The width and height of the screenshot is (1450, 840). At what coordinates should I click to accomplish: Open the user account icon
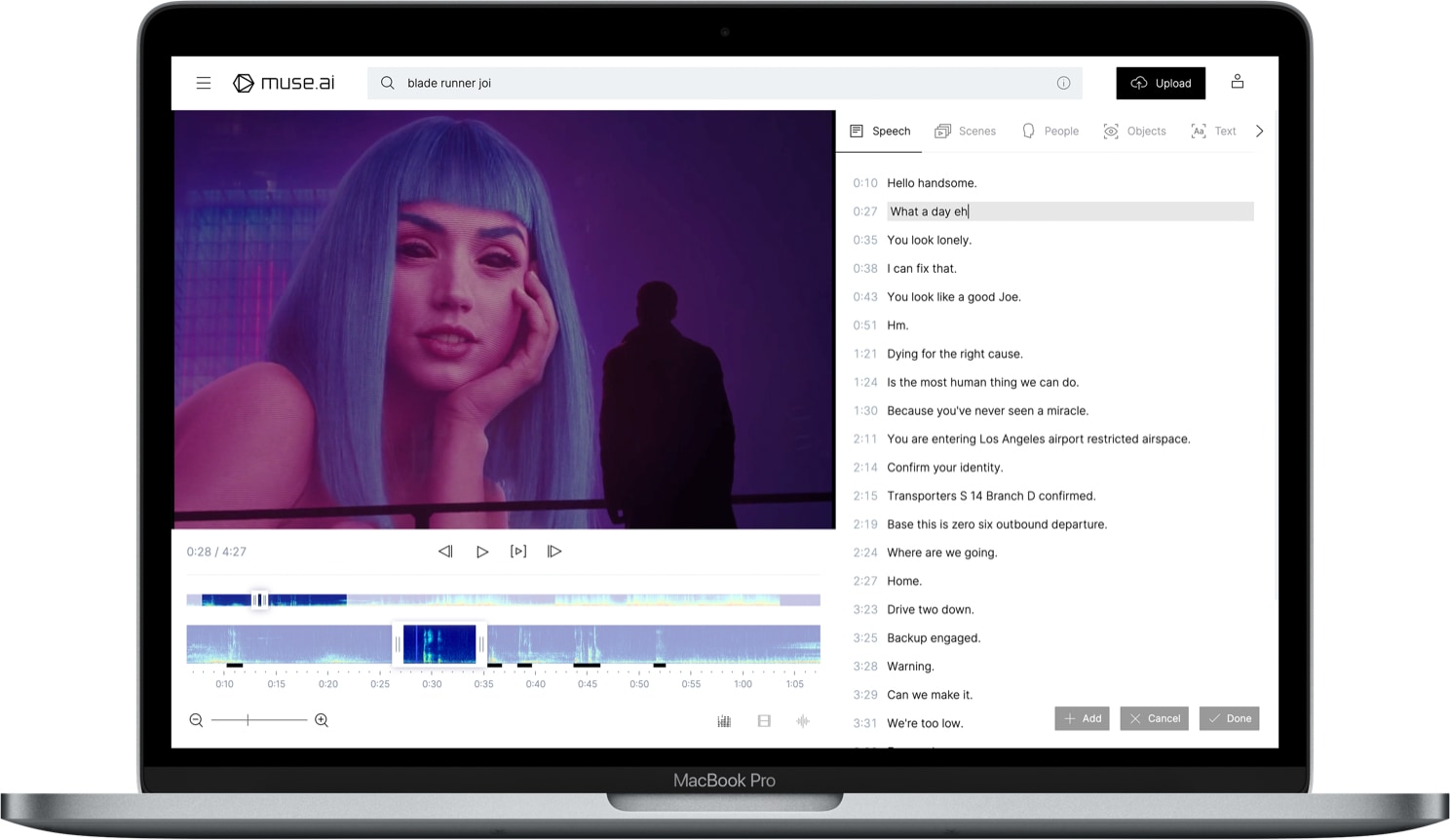point(1237,82)
